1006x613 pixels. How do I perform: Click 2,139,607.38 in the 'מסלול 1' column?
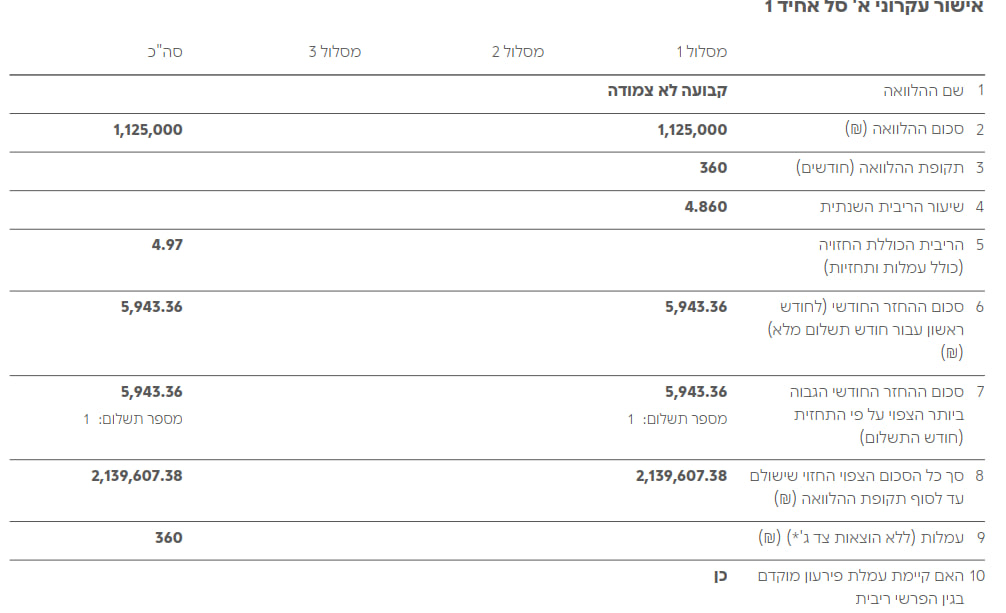(x=681, y=476)
